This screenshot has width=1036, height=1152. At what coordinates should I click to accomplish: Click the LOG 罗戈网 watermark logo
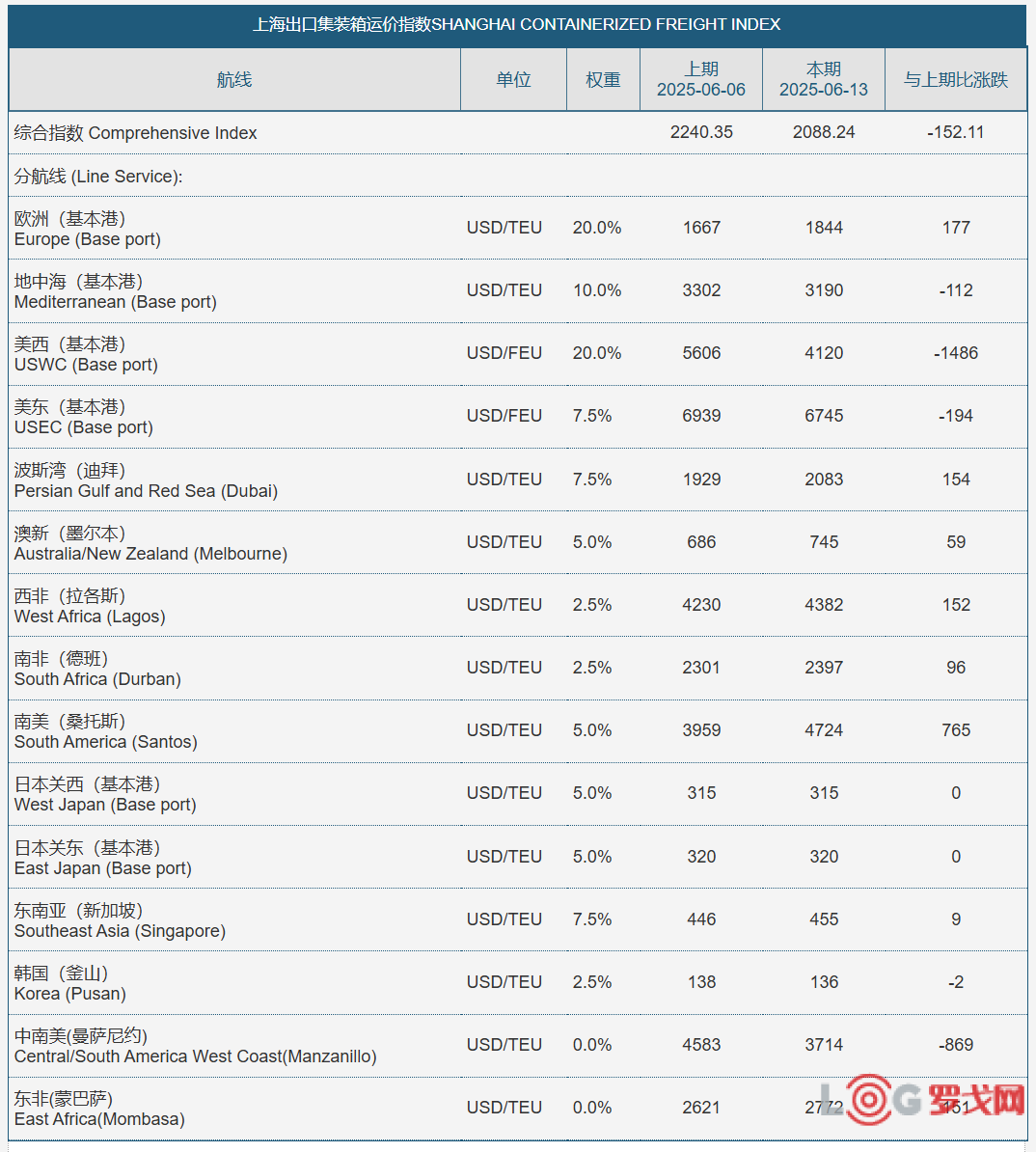pos(923,1100)
